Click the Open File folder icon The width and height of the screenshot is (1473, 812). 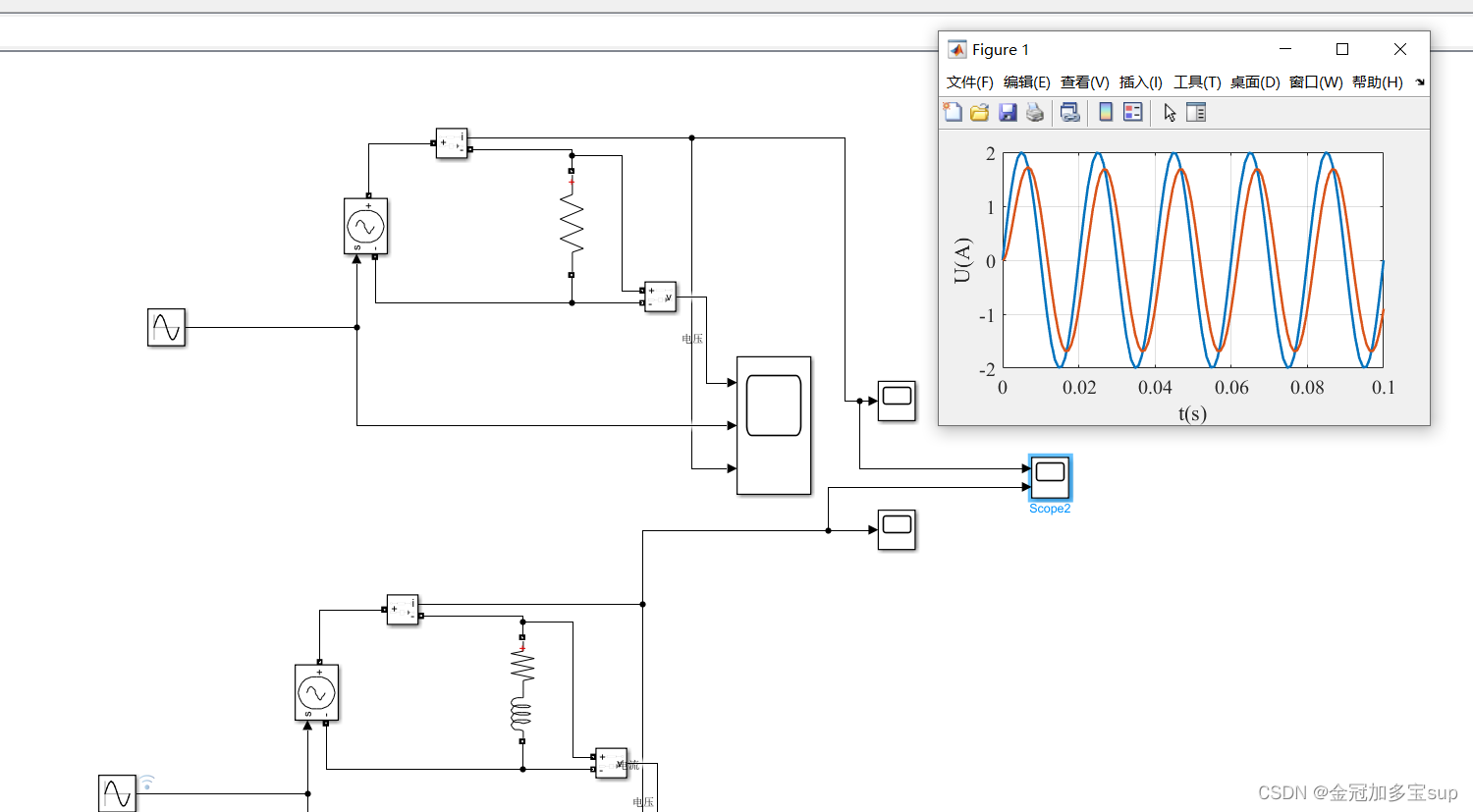[x=979, y=112]
